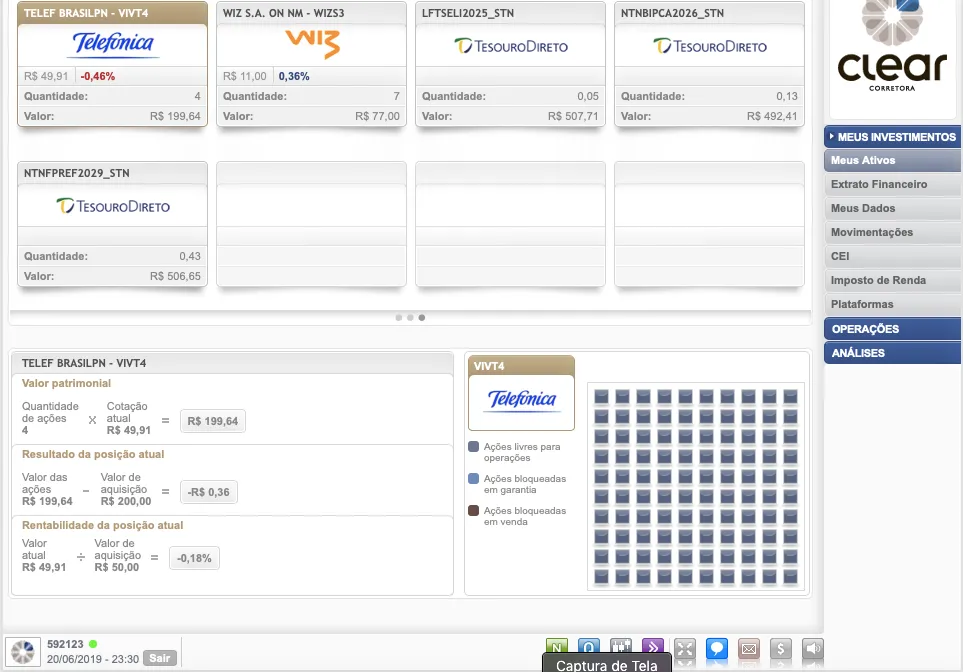The width and height of the screenshot is (963, 672).
Task: Open the blue chat bubble icon
Action: [x=717, y=648]
